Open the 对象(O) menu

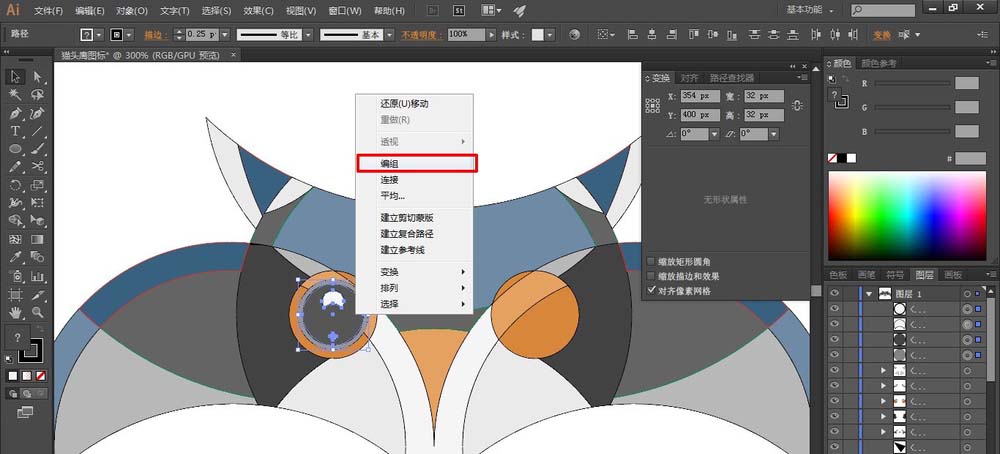(132, 11)
